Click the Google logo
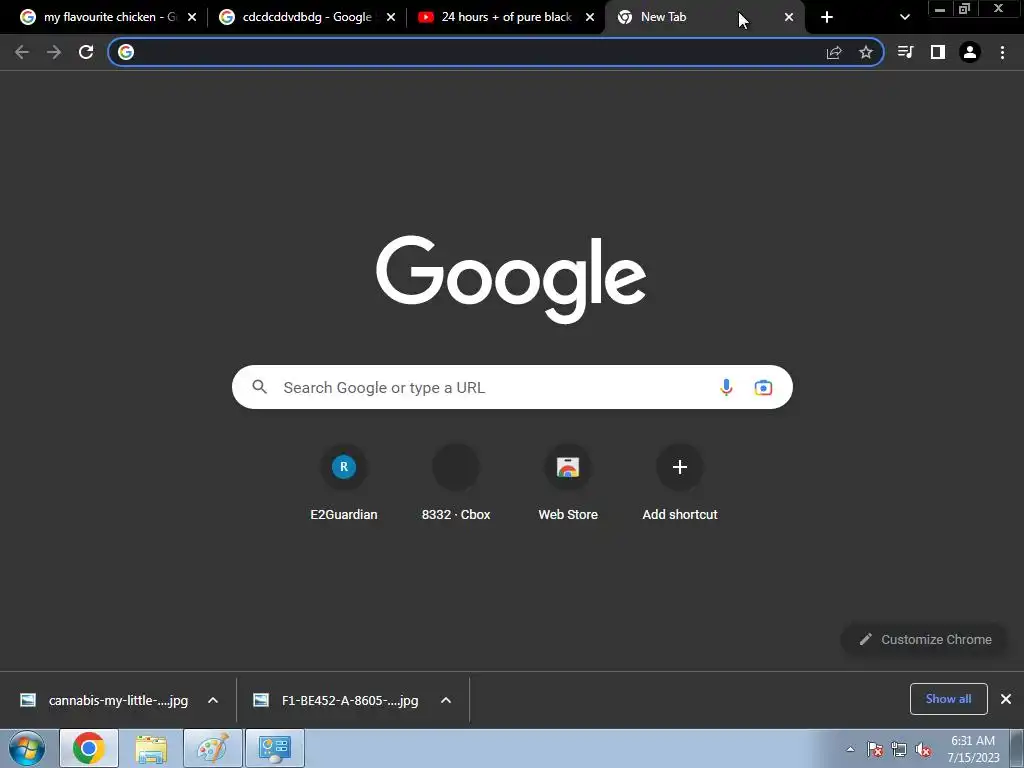Viewport: 1024px width, 768px height. tap(511, 279)
